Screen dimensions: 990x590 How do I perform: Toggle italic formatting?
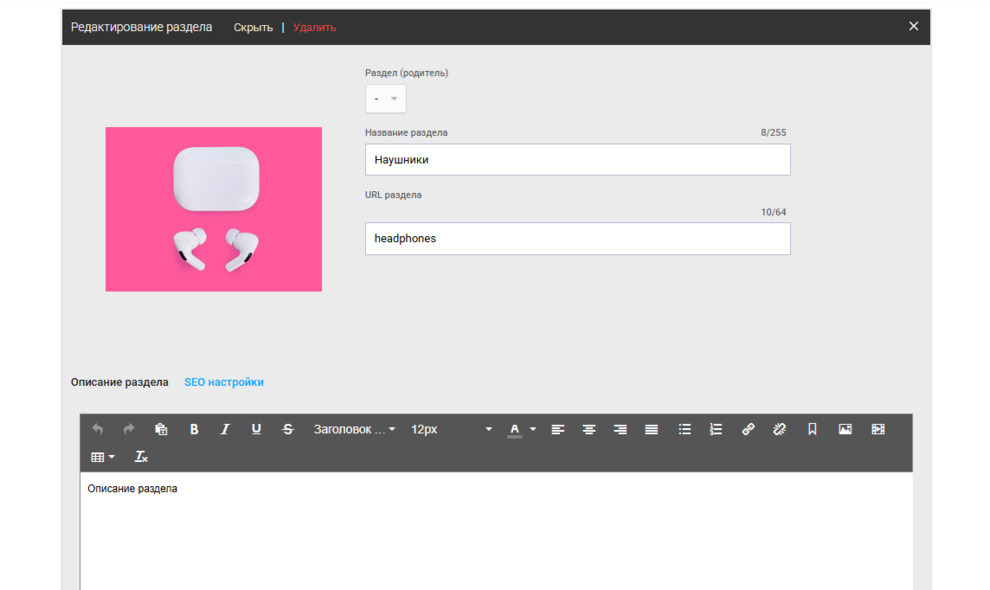click(225, 429)
